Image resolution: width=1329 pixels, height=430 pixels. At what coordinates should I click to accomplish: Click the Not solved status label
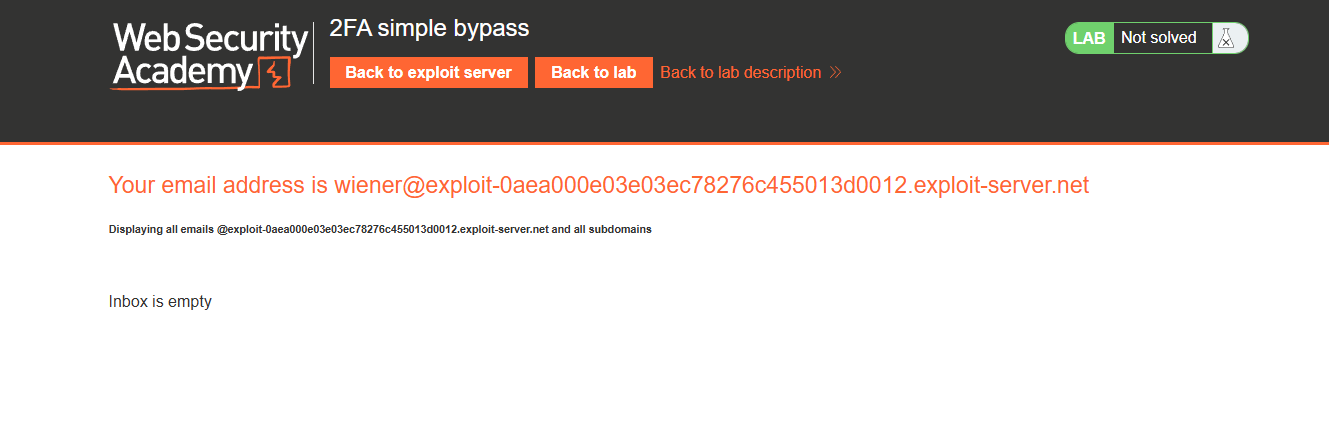[x=1158, y=38]
